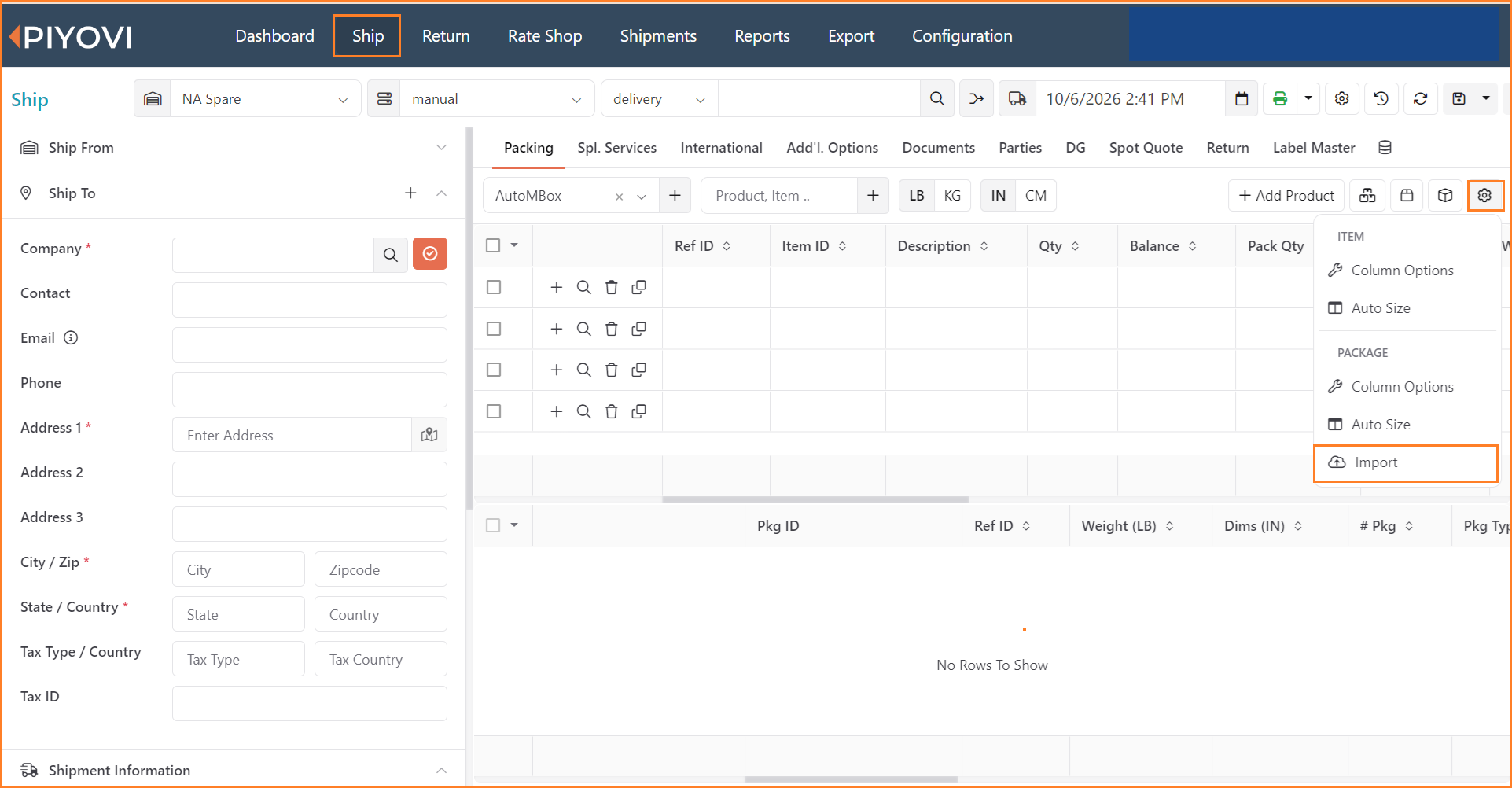Select Import from the settings menu
The image size is (1512, 788).
pos(1405,462)
